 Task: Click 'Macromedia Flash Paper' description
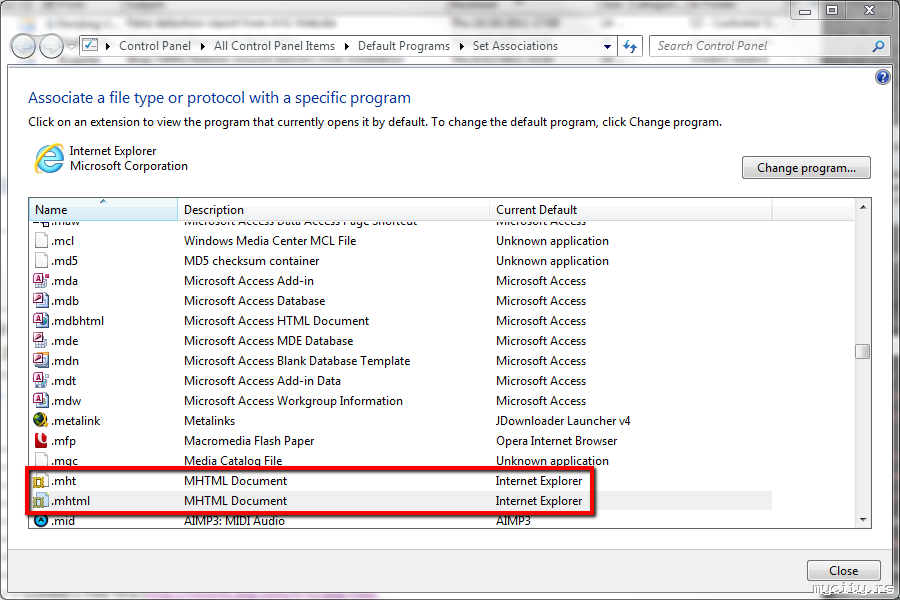[249, 441]
